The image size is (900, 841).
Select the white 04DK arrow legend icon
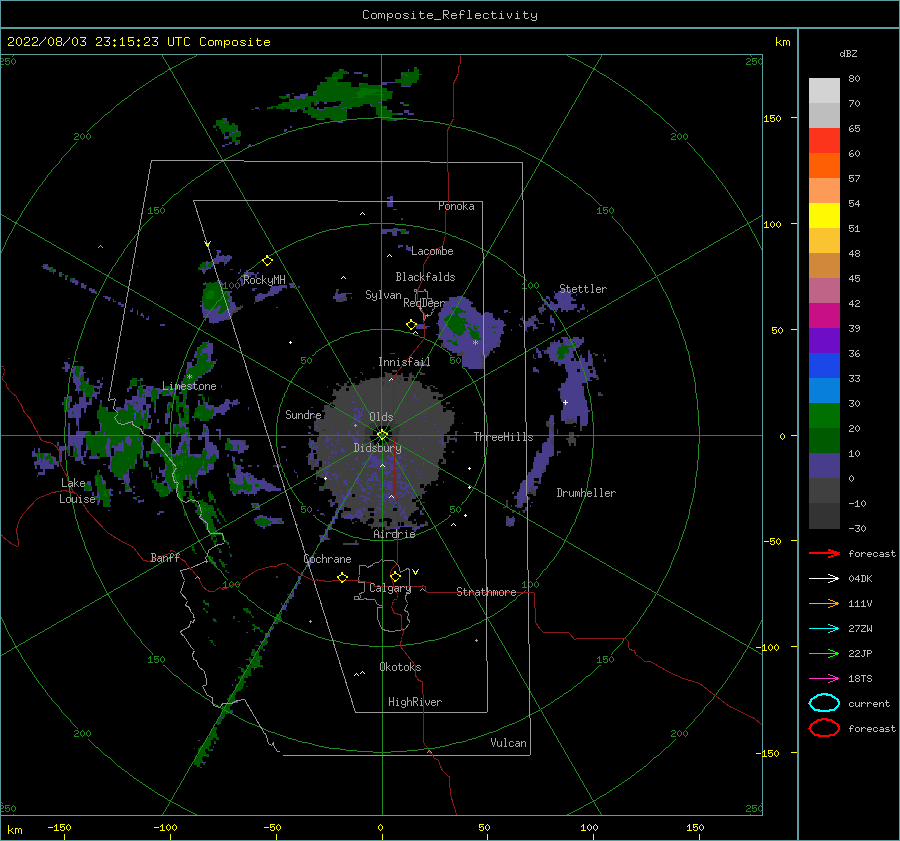[824, 578]
